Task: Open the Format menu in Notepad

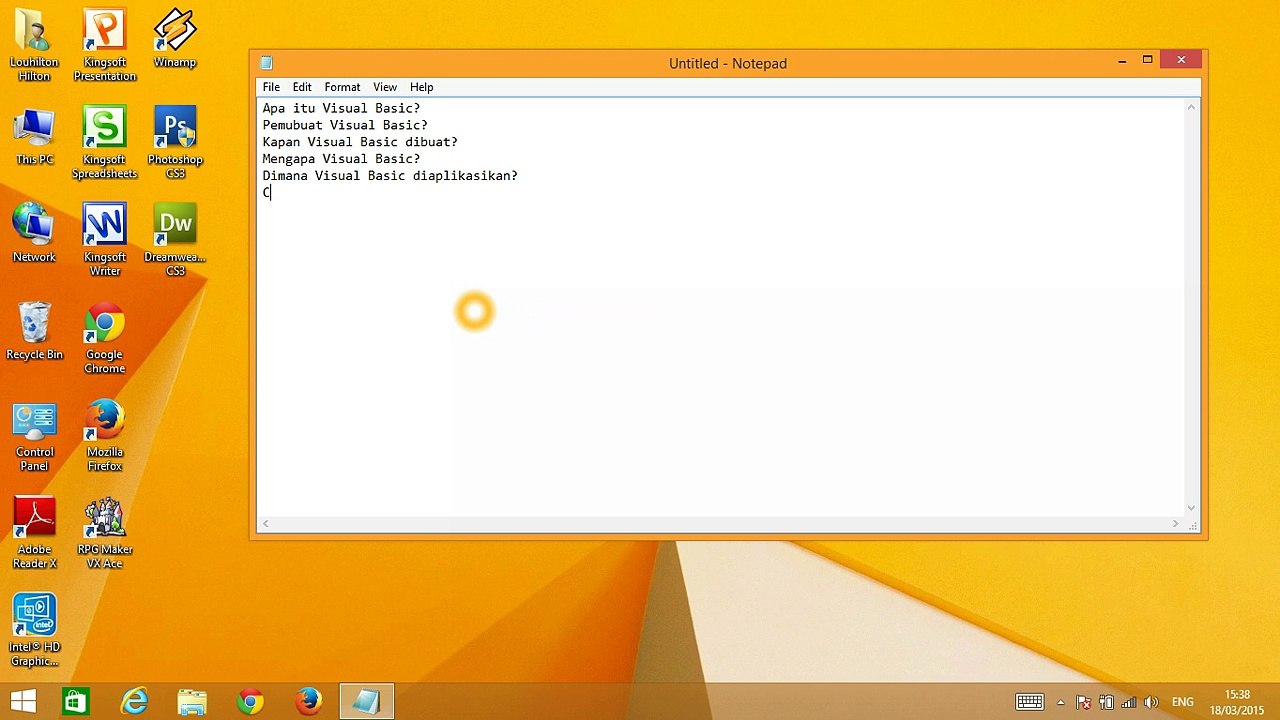Action: [342, 87]
